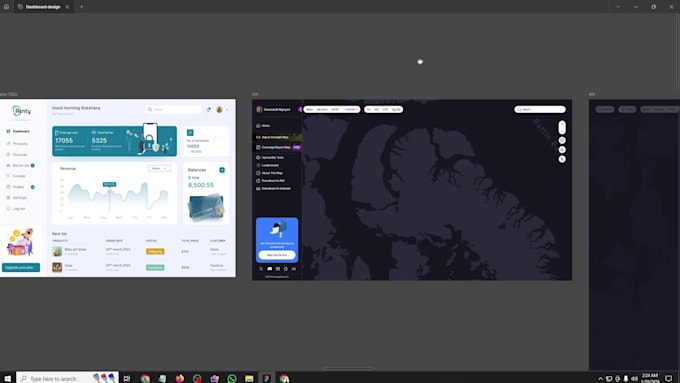Click the Windows taskbar search box
680x383 pixels.
67,378
